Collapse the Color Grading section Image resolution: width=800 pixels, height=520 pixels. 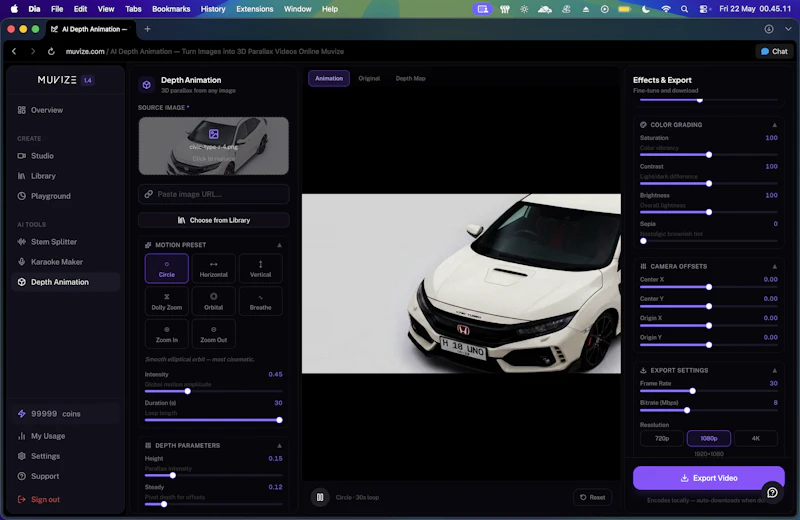point(774,125)
